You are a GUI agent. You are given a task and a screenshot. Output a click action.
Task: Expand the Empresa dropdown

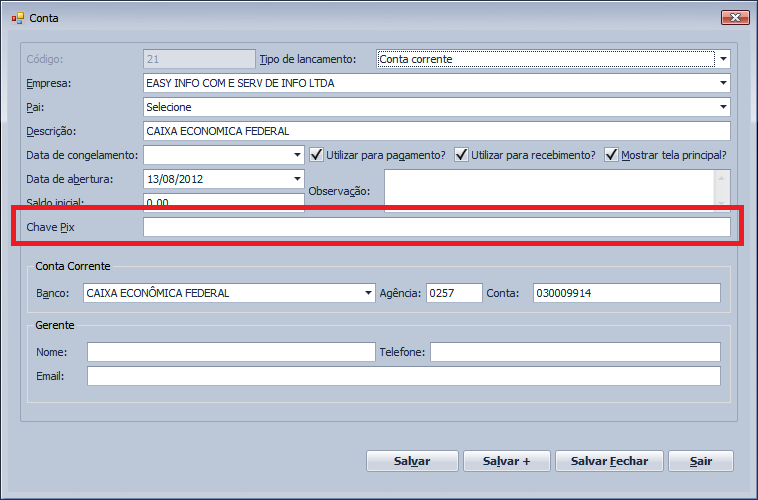click(723, 83)
